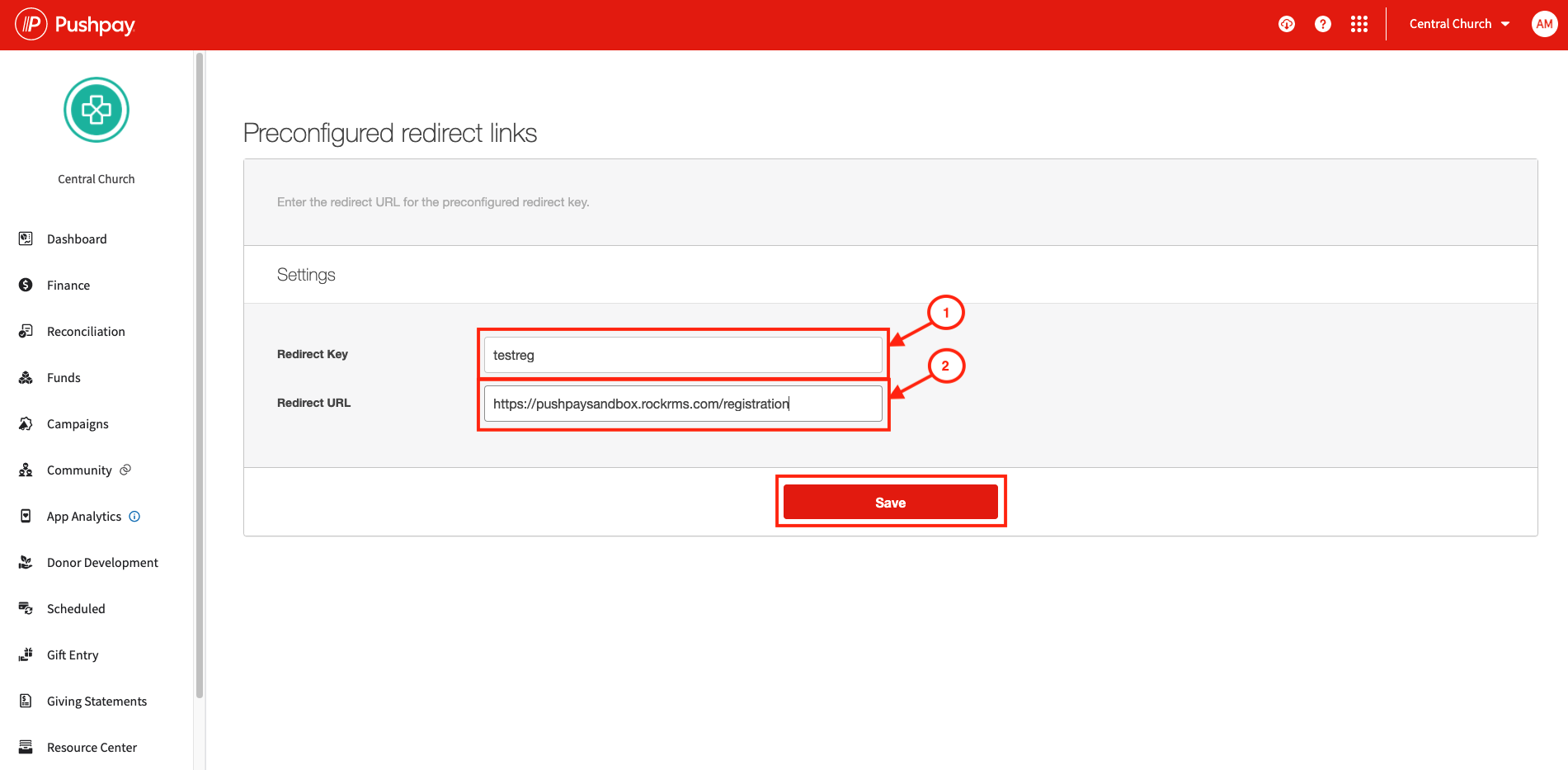Select Gift Entry from the sidebar
This screenshot has height=770, width=1568.
pyautogui.click(x=73, y=654)
